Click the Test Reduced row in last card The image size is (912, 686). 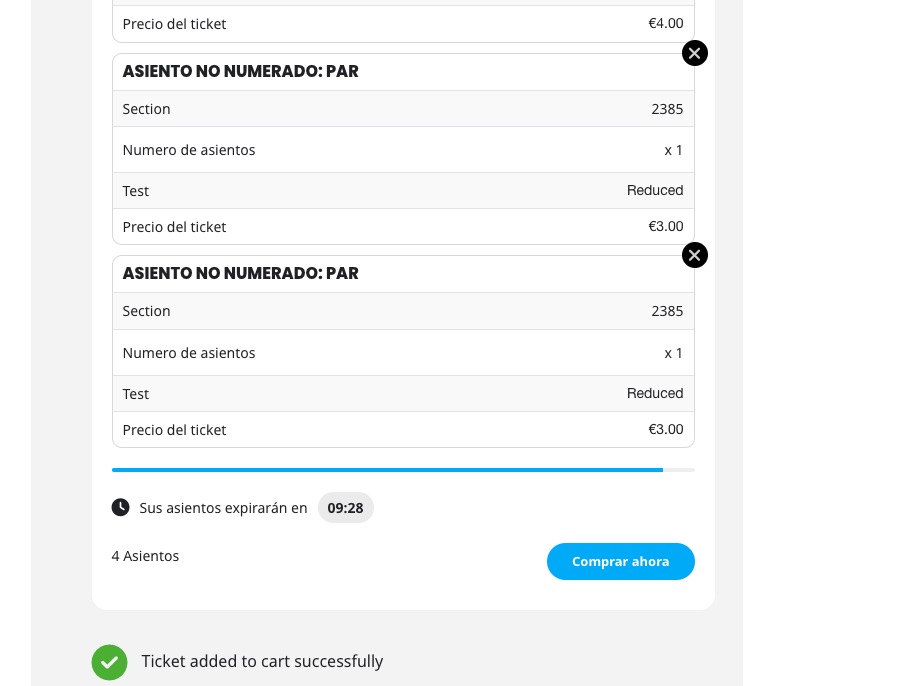pyautogui.click(x=403, y=393)
